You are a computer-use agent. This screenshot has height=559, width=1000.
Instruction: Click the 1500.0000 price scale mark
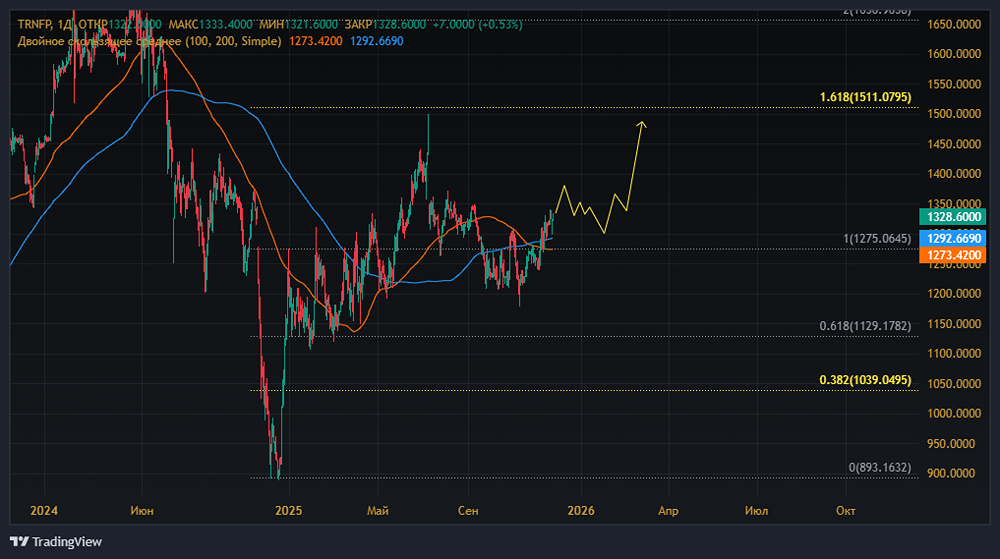tap(952, 114)
